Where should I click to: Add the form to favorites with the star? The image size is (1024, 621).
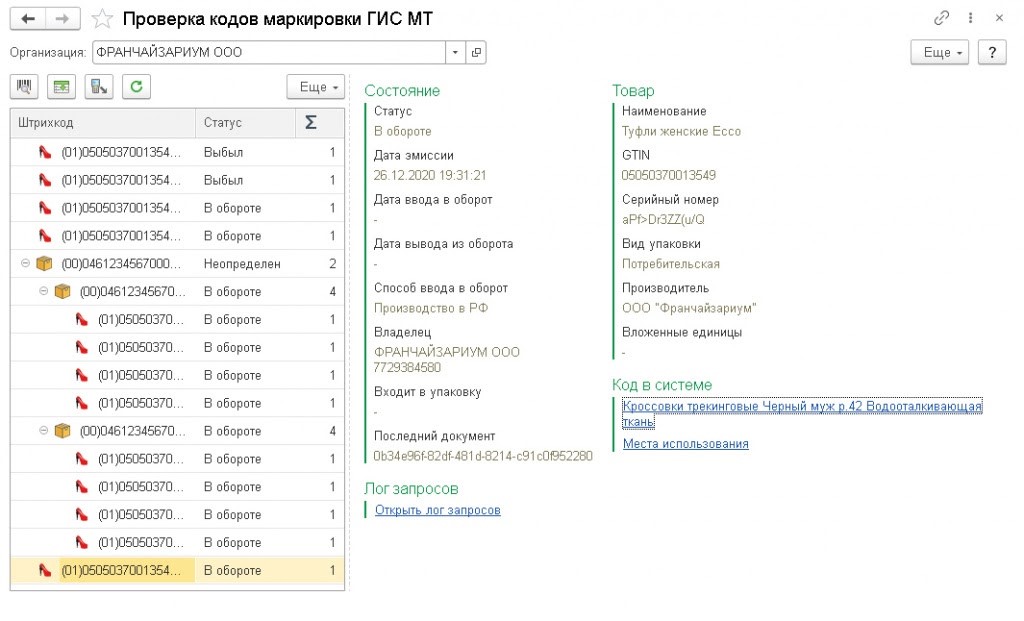coord(101,19)
